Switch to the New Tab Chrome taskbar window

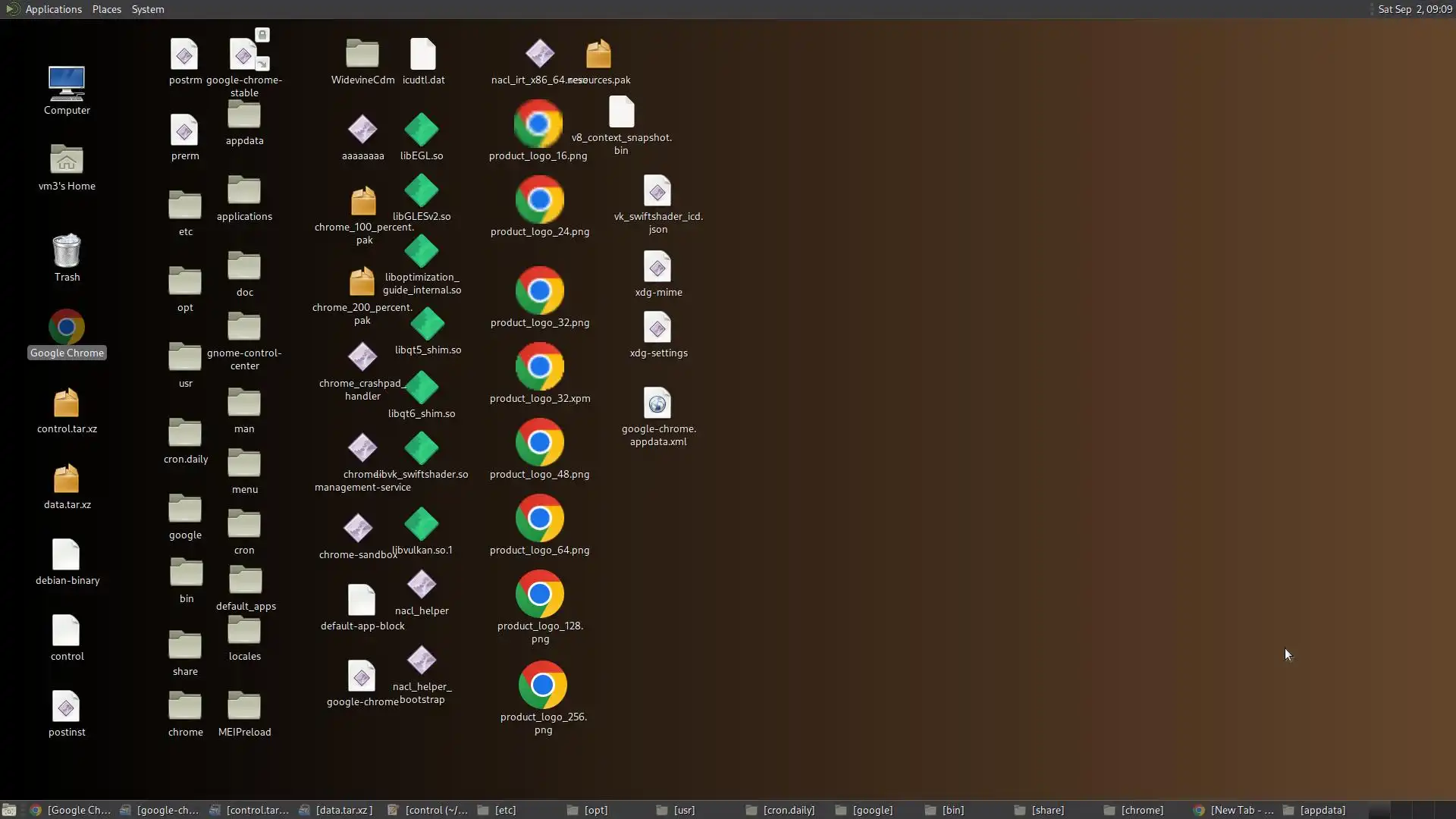pyautogui.click(x=1234, y=810)
